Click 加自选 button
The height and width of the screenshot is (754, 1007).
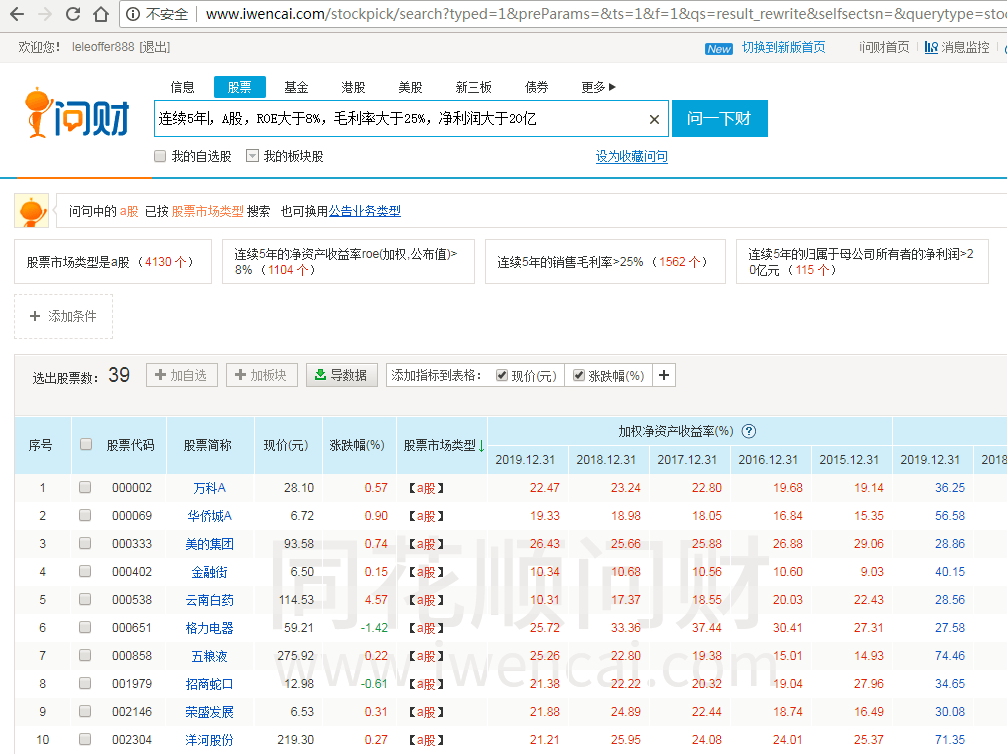click(182, 375)
